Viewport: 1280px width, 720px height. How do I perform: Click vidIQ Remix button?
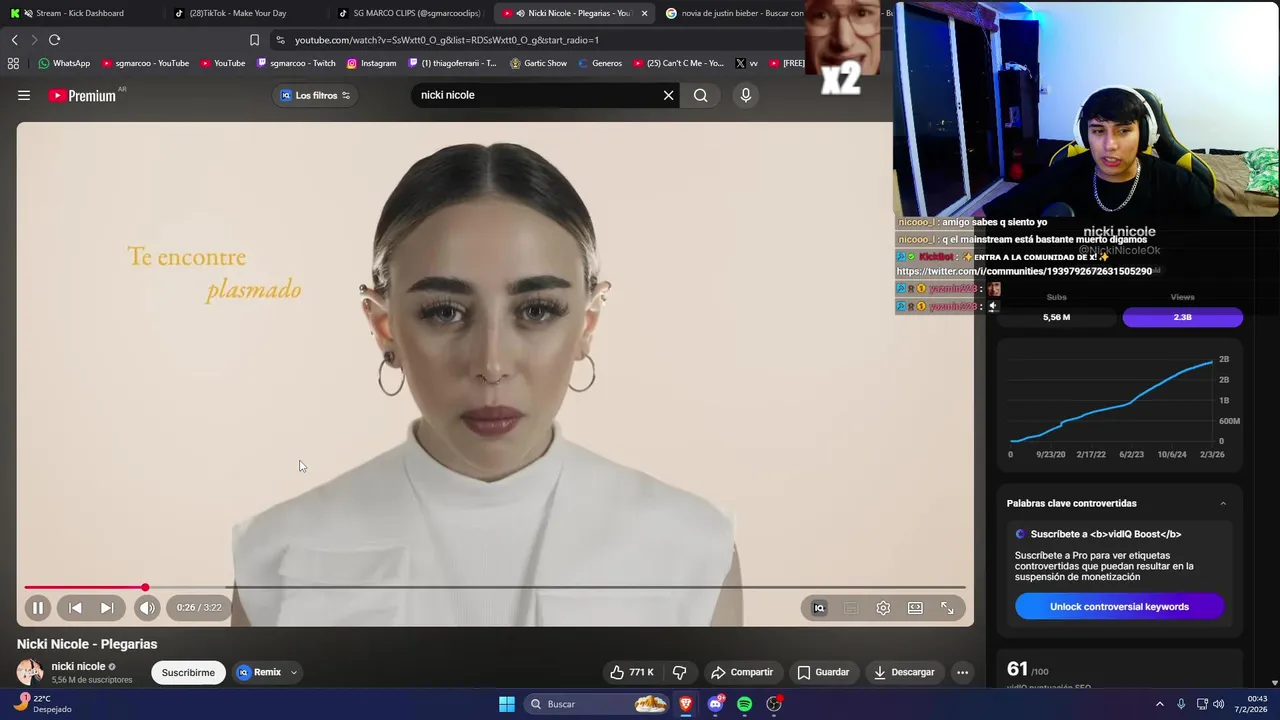259,672
